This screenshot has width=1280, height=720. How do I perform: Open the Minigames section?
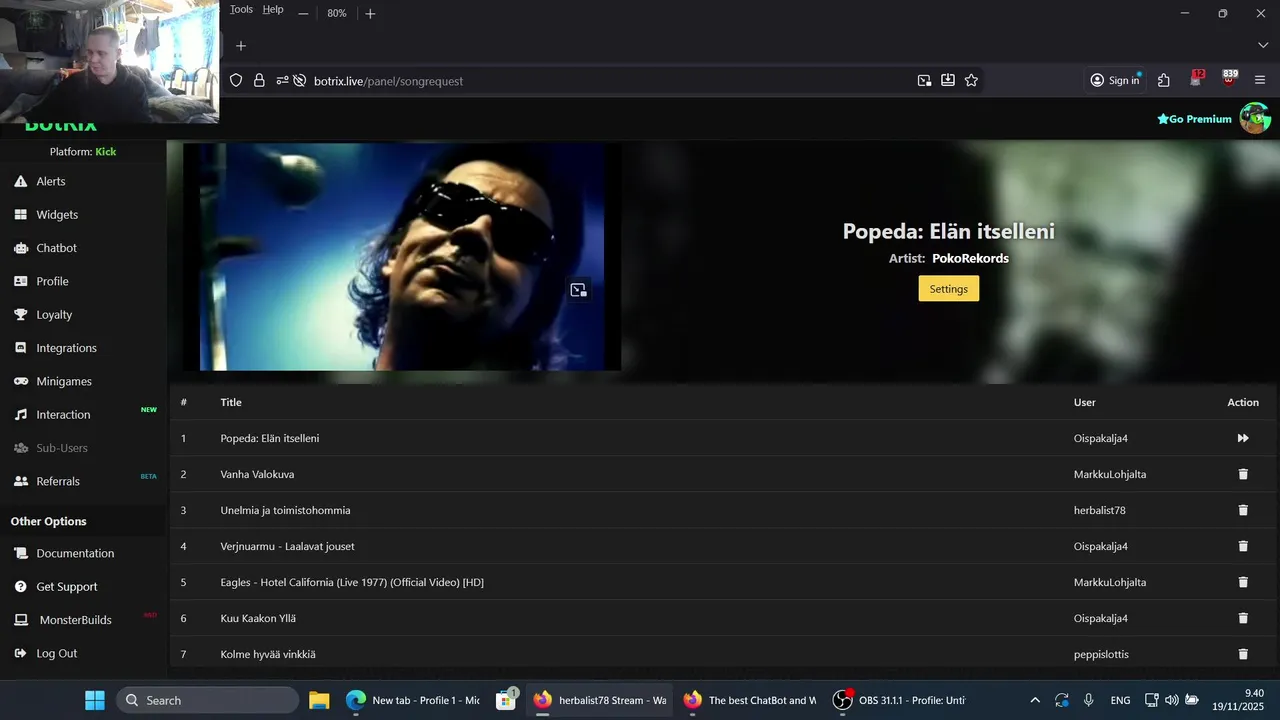(x=64, y=381)
